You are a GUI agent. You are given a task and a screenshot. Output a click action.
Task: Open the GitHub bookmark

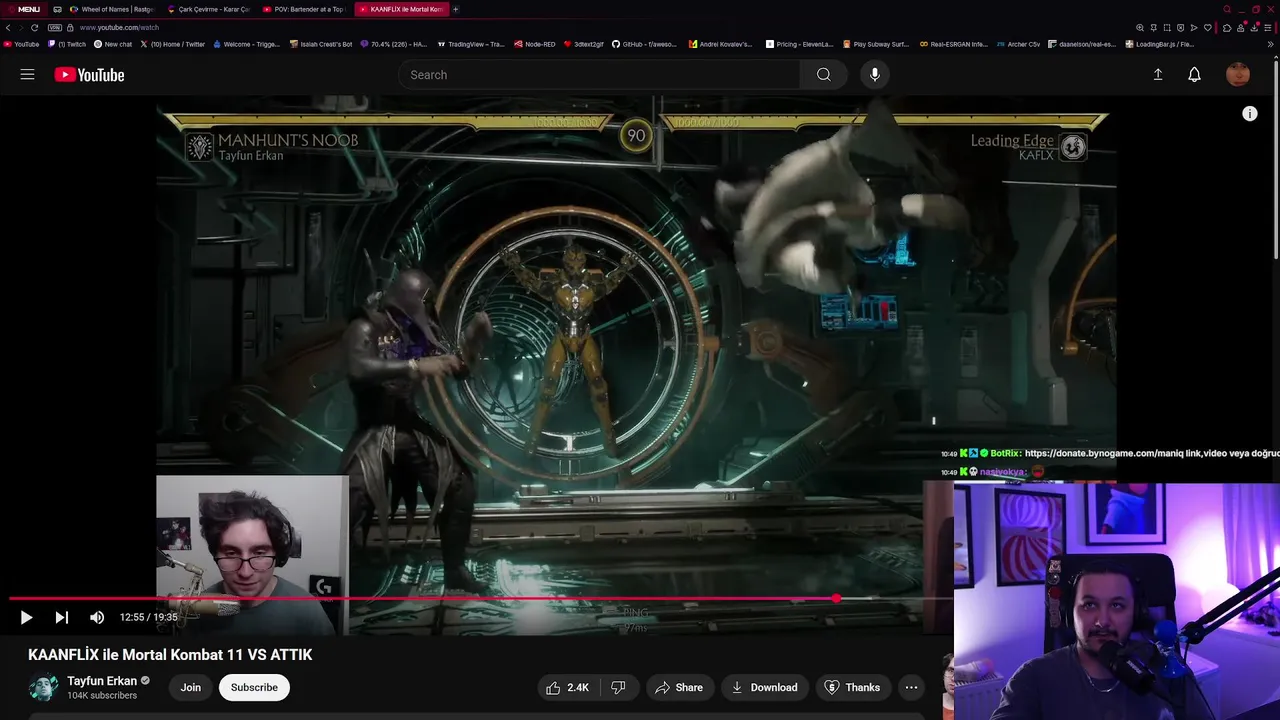[644, 44]
